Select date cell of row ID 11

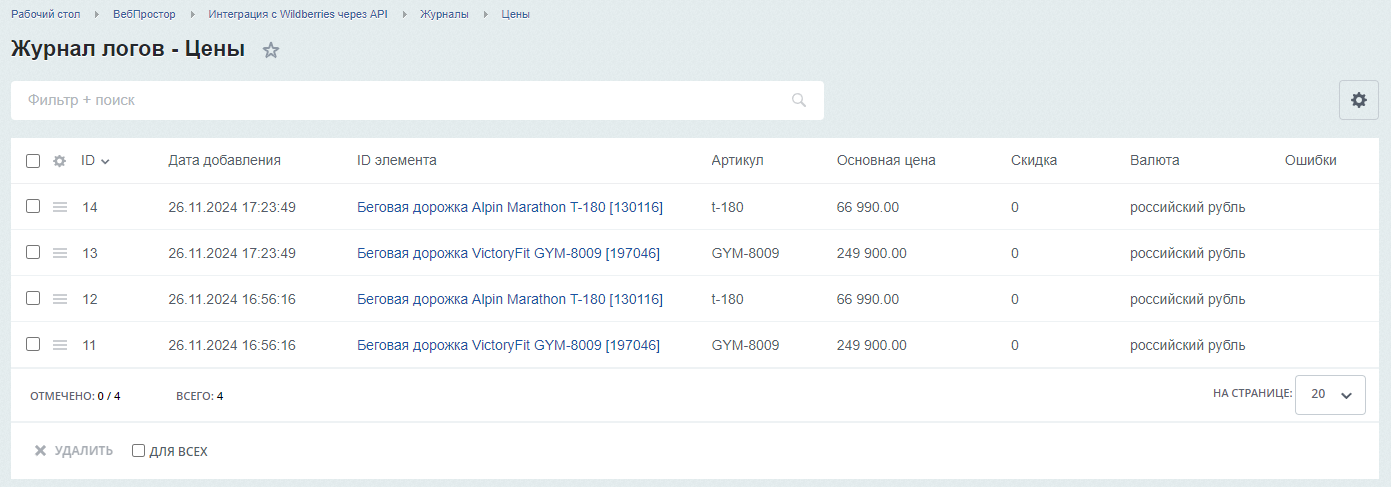point(232,345)
